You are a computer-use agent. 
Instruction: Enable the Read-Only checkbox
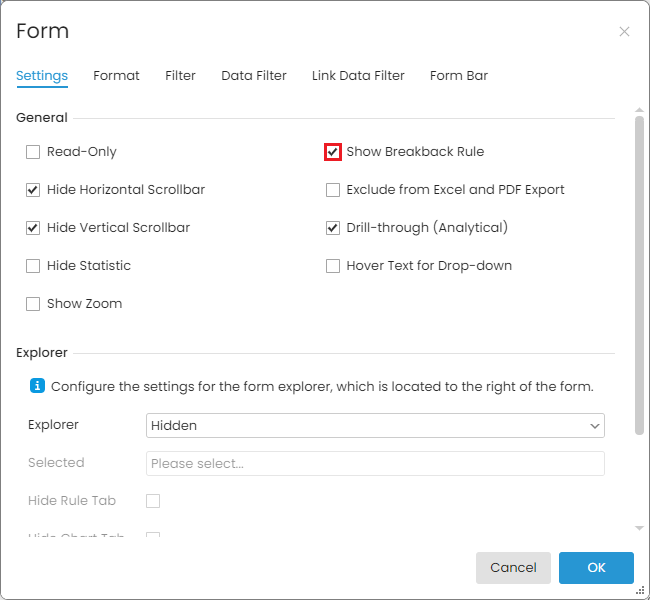click(x=33, y=152)
